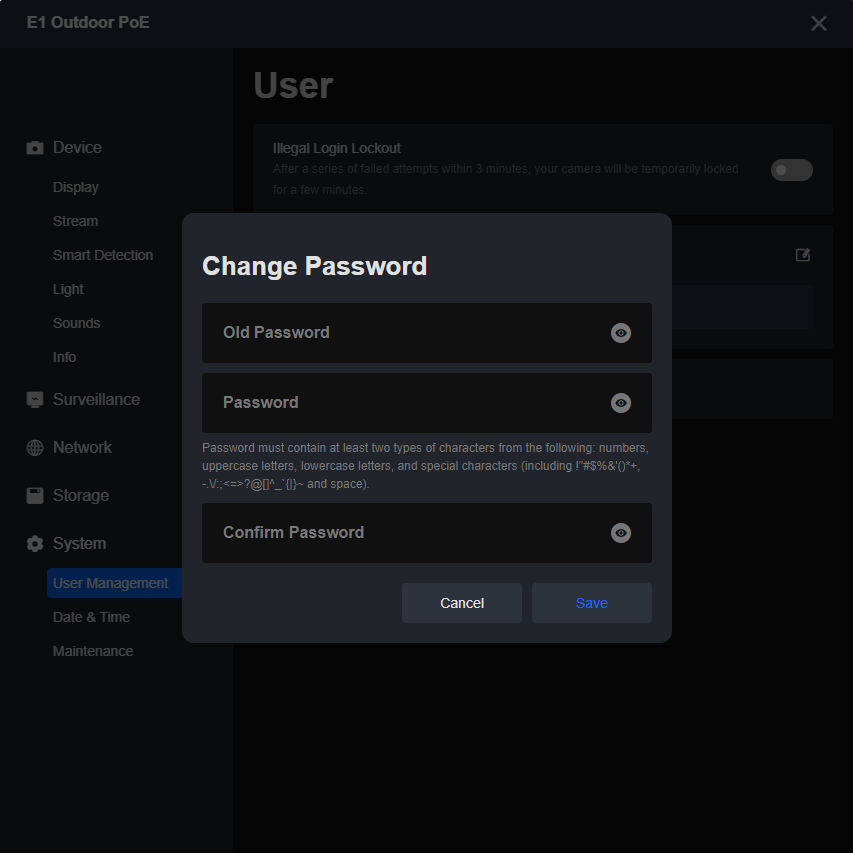
Task: Expand the Storage section
Action: pyautogui.click(x=80, y=495)
